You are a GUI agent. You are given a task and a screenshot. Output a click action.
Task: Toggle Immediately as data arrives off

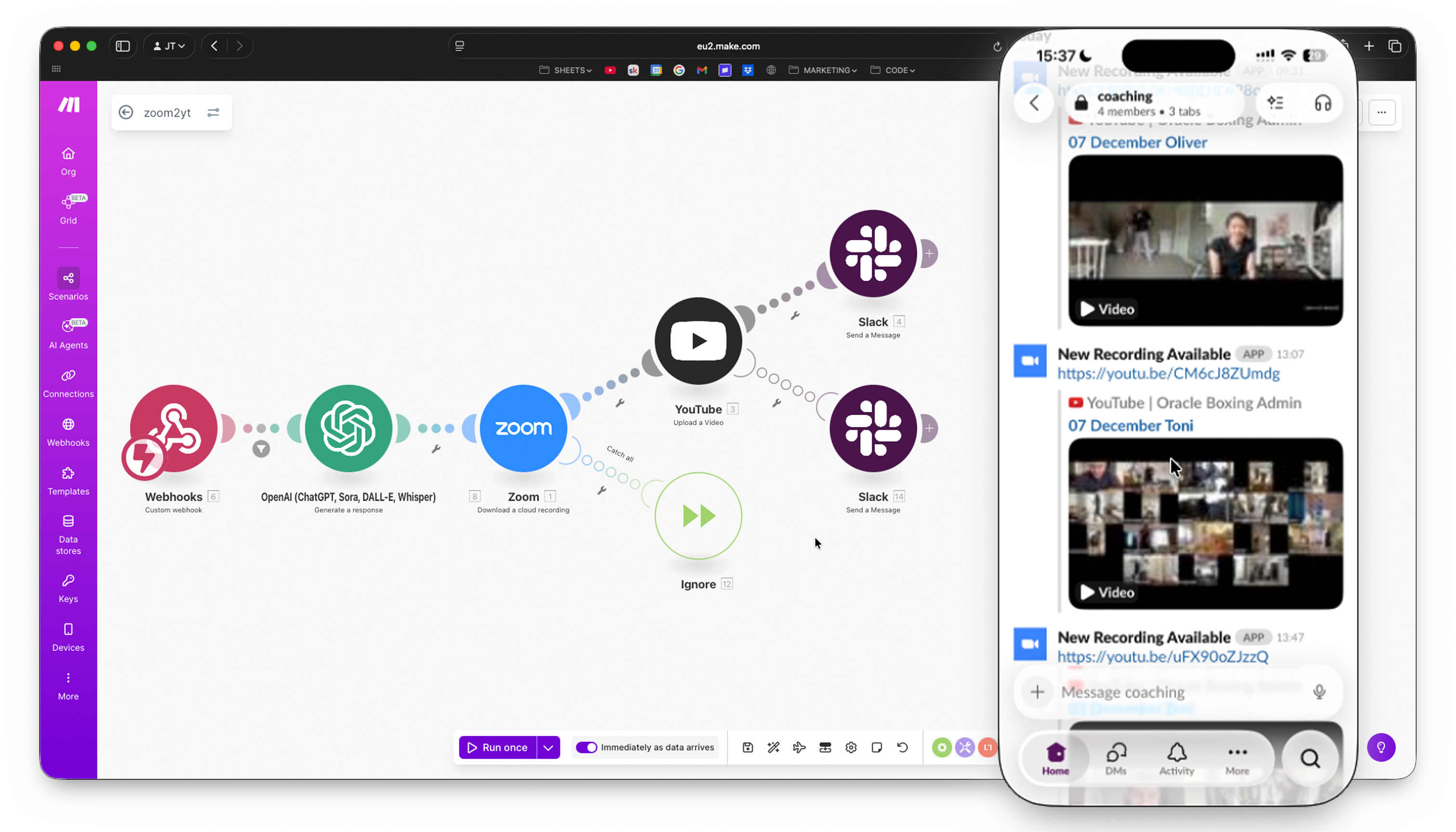tap(587, 747)
